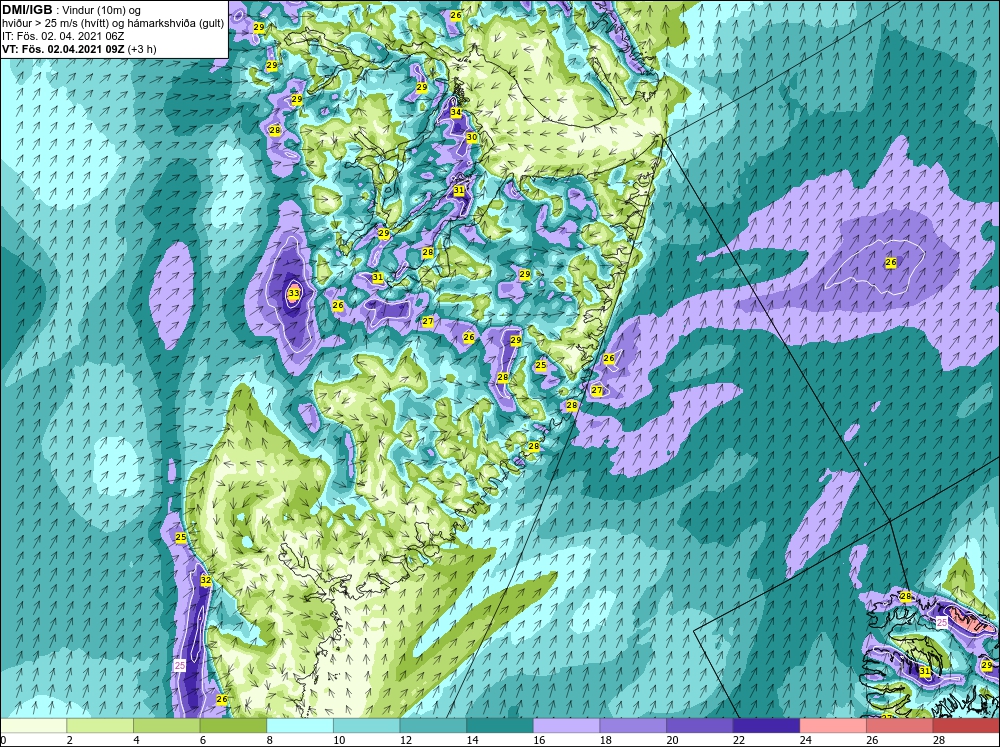Click the yellow 33 max gust label

click(x=293, y=293)
